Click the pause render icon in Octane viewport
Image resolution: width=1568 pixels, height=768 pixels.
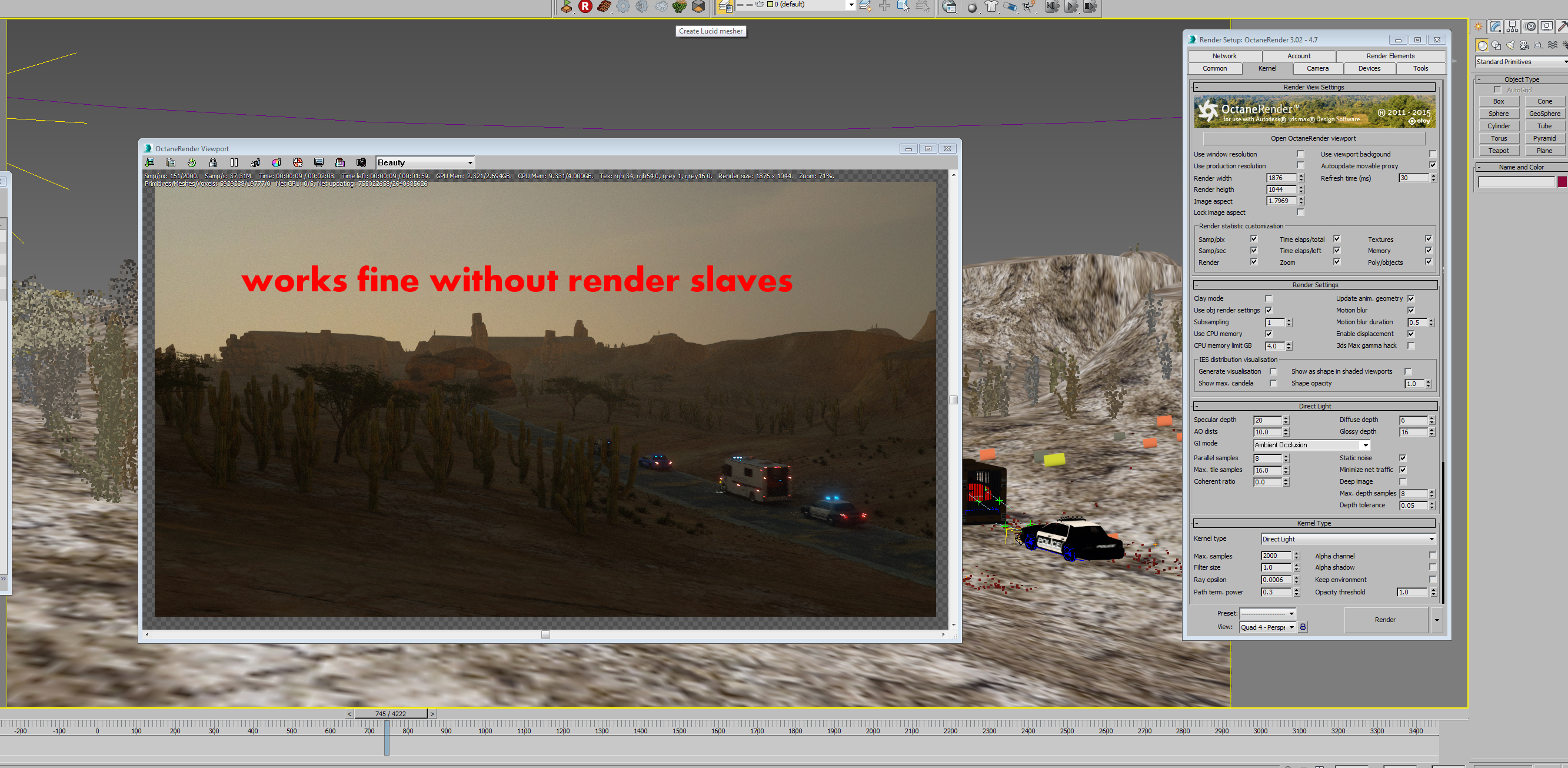(234, 162)
